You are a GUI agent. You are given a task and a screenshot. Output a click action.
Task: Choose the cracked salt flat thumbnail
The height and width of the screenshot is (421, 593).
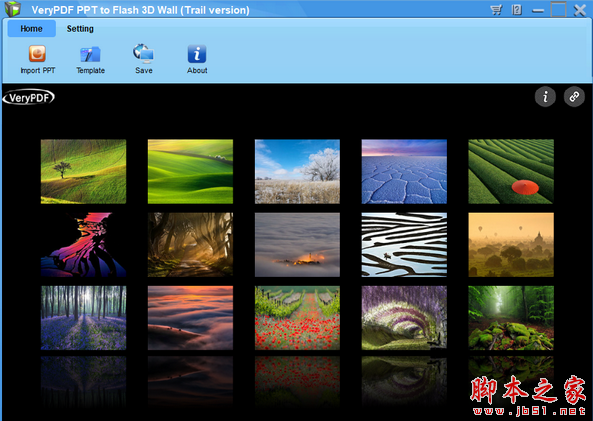coord(404,171)
